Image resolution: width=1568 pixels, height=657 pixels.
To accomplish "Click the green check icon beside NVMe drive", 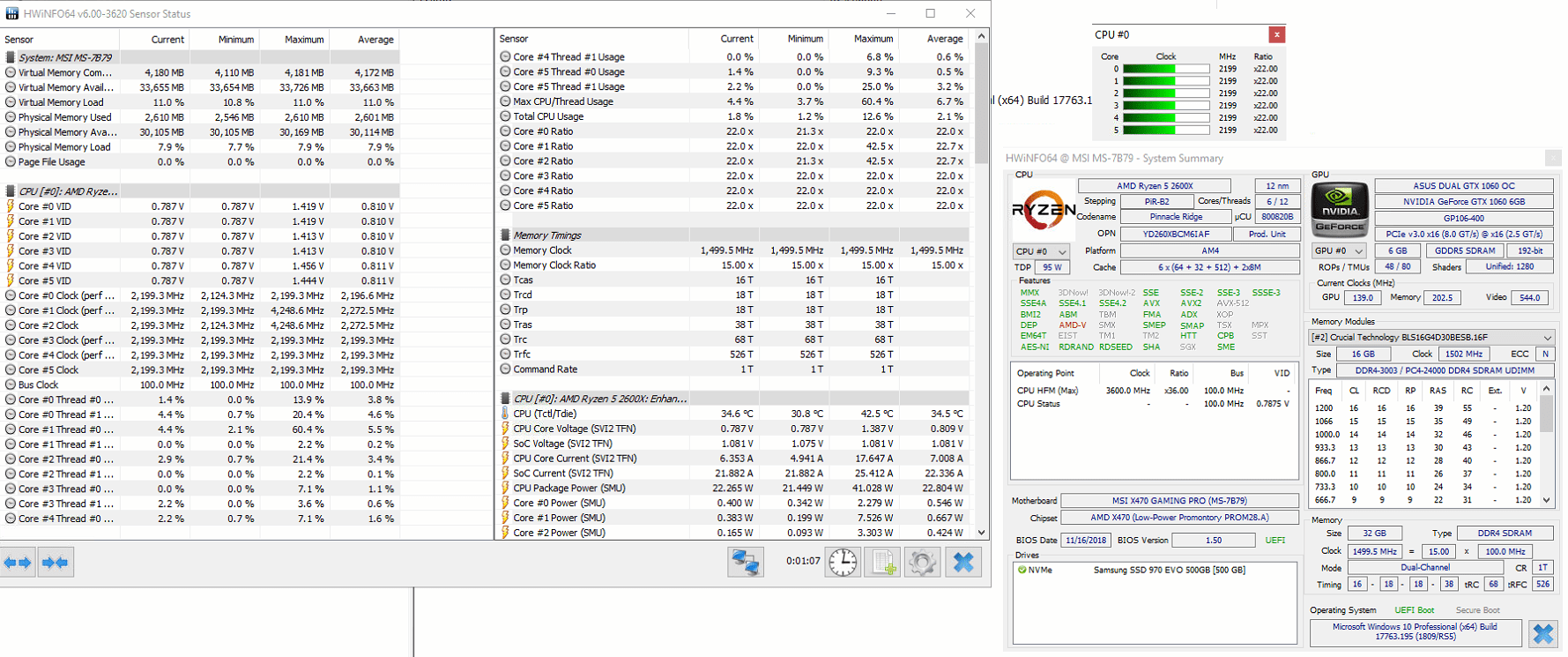I will tap(1022, 570).
